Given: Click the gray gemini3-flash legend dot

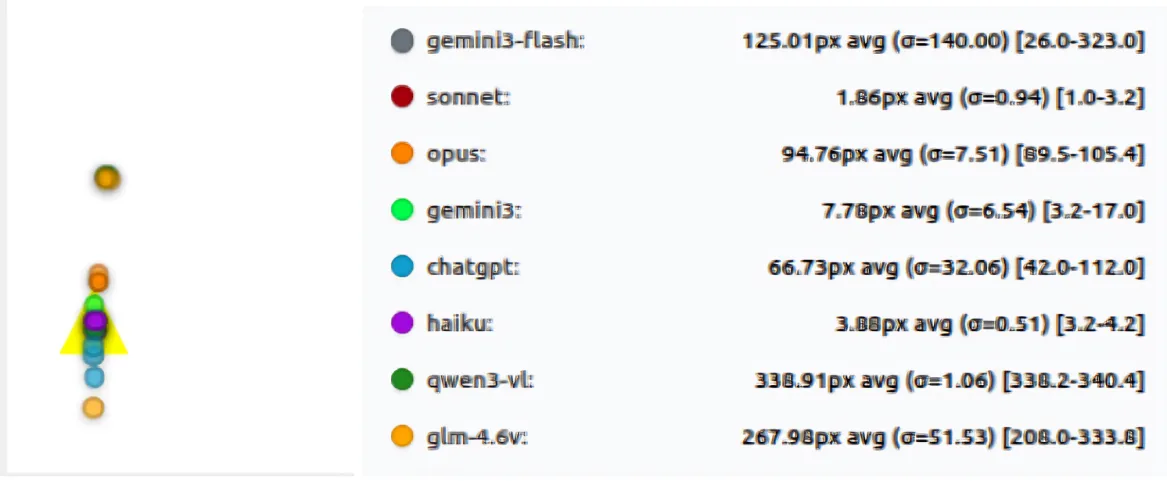Looking at the screenshot, I should point(402,41).
